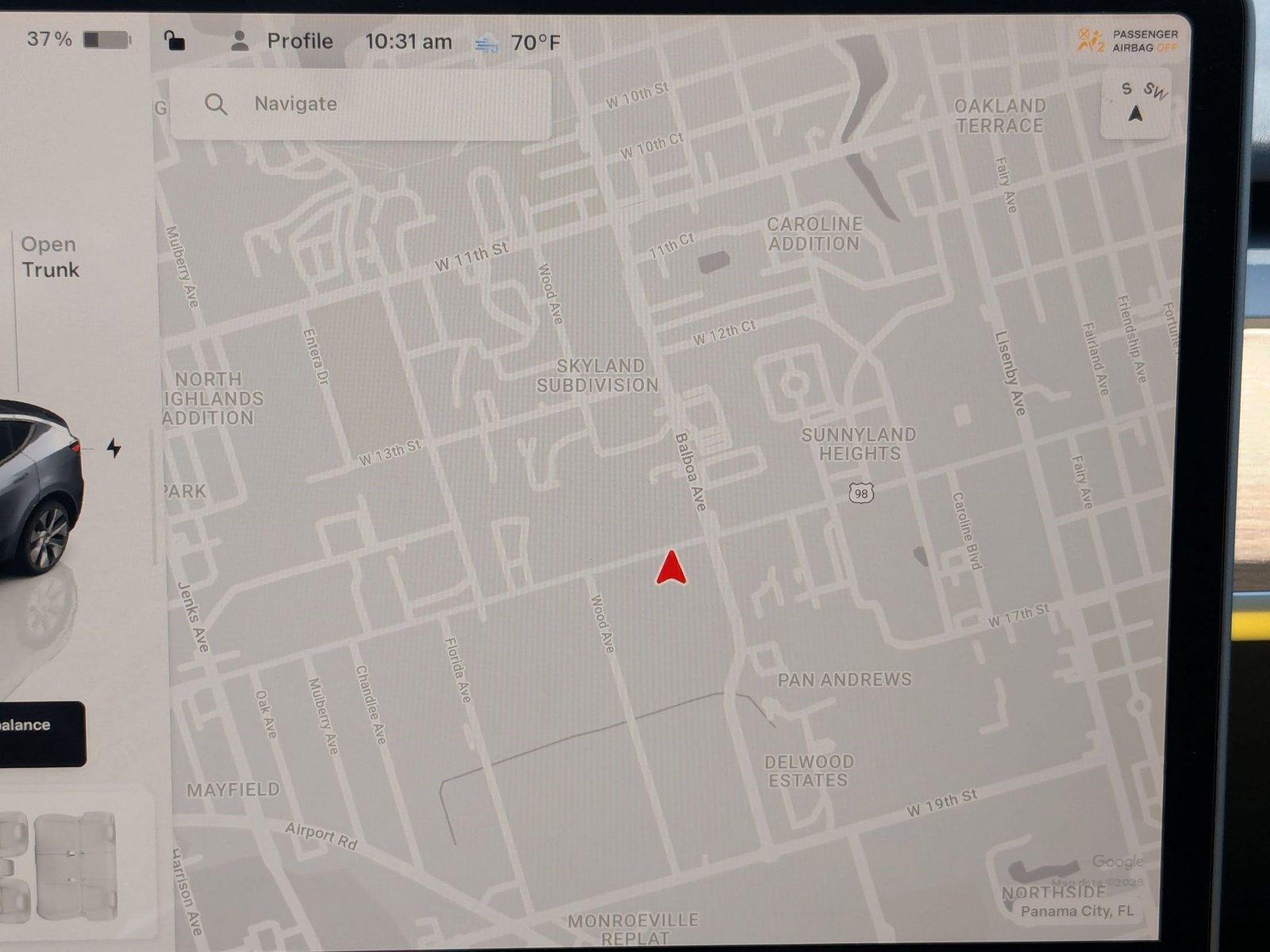Tap the Lisenby Ave street label

pyautogui.click(x=1010, y=373)
